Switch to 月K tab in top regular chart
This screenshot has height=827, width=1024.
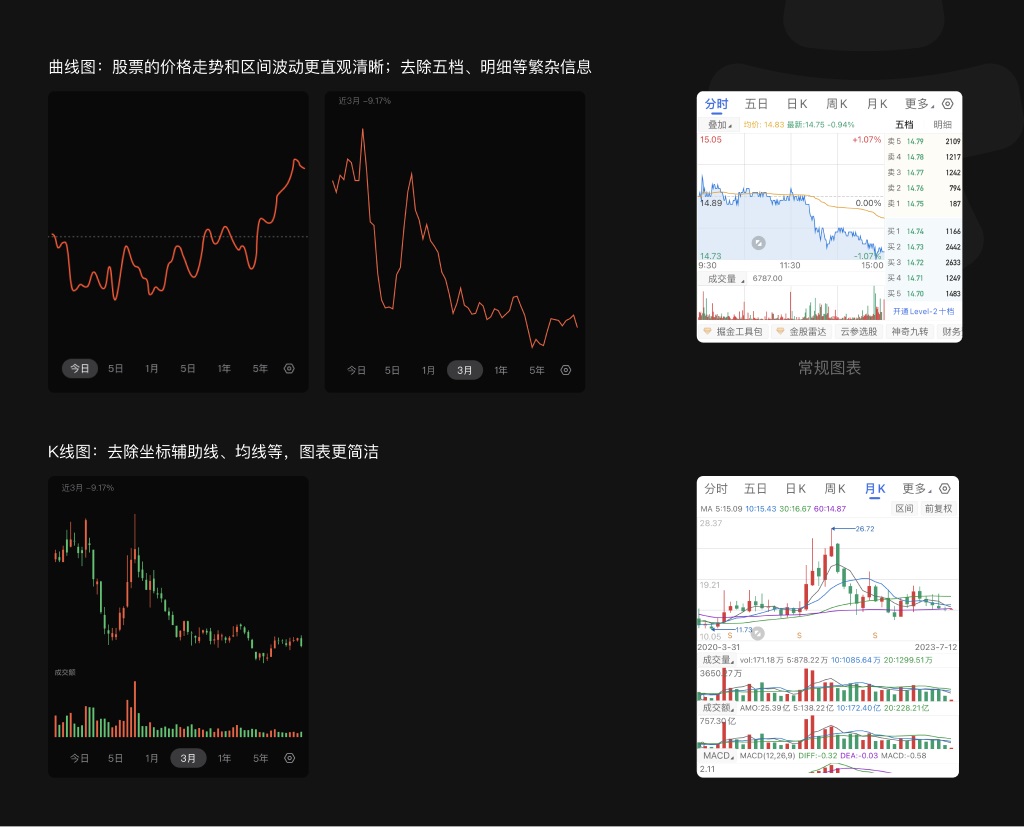click(x=877, y=104)
